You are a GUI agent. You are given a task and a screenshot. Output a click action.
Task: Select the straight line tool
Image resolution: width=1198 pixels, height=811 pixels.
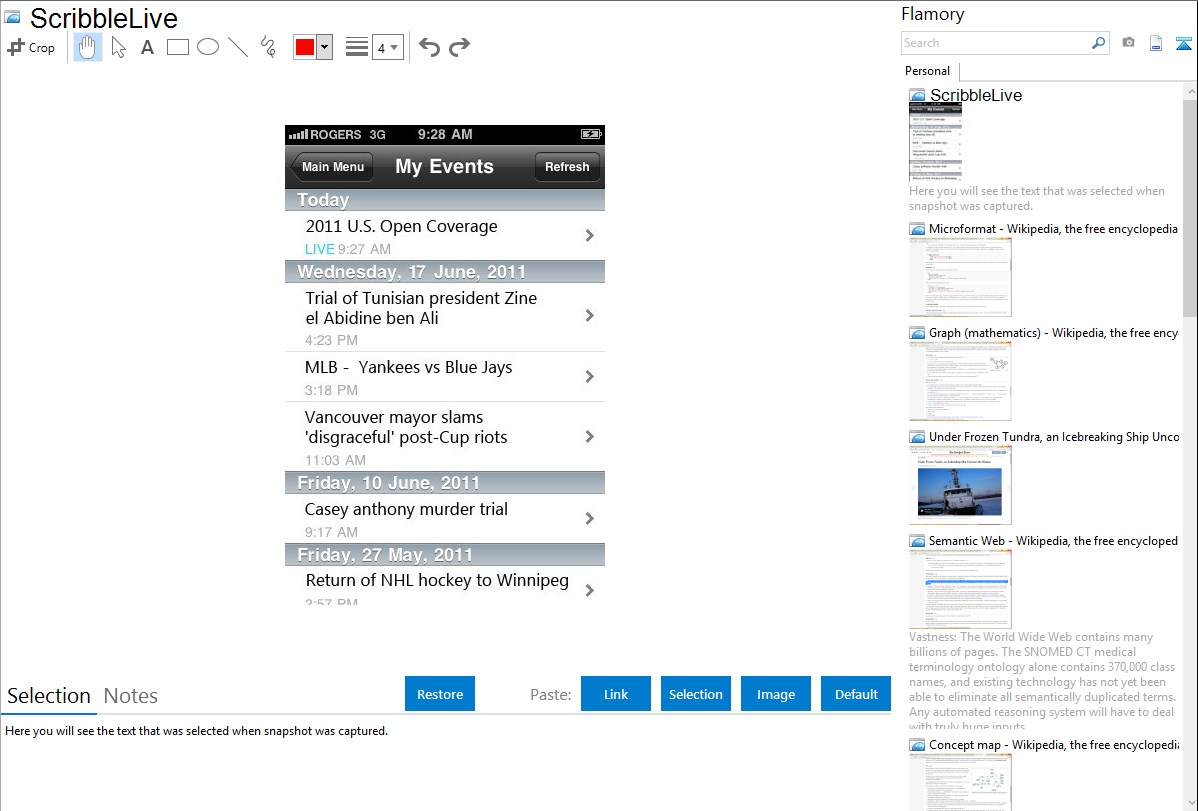pyautogui.click(x=238, y=47)
